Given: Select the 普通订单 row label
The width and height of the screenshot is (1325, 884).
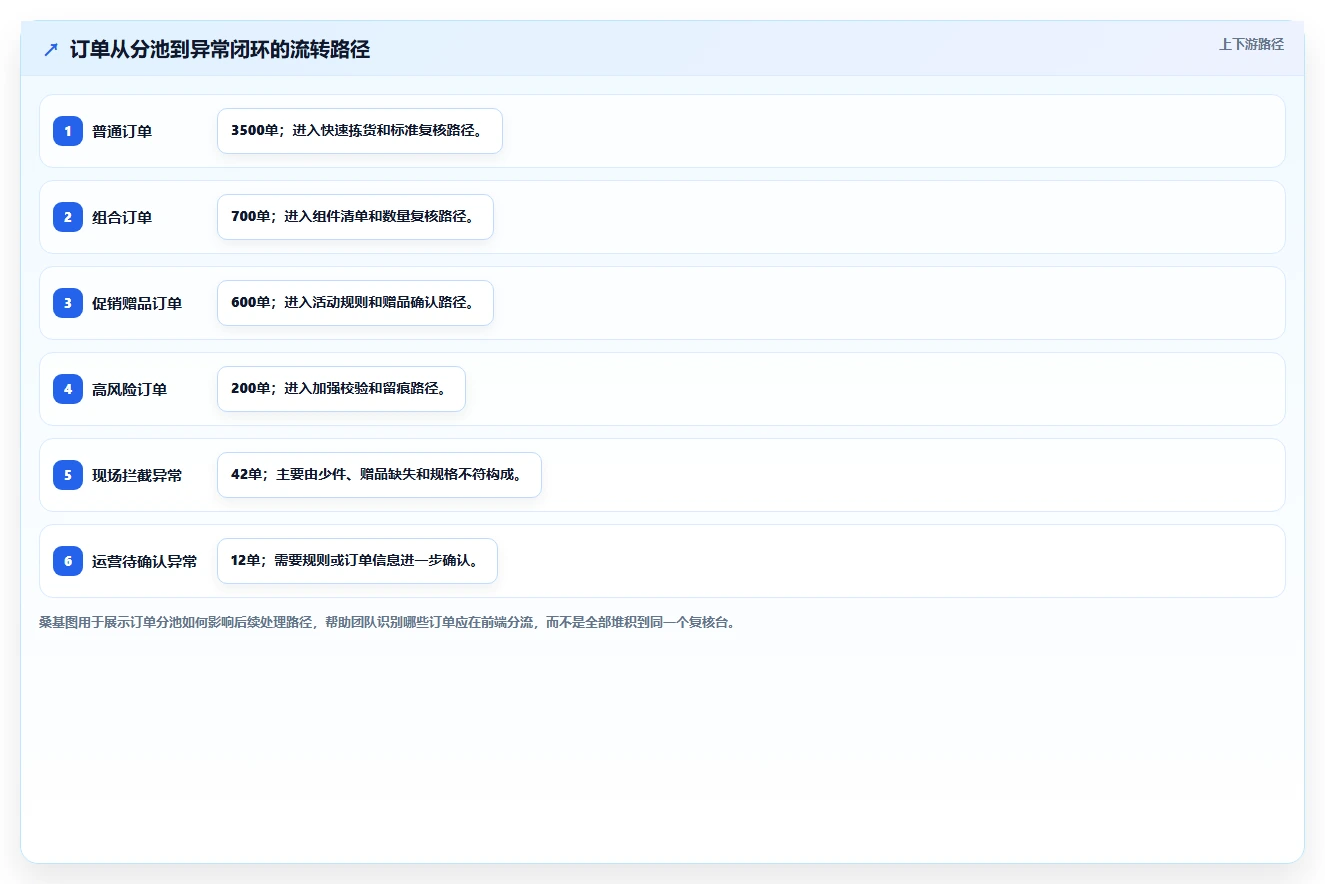Looking at the screenshot, I should click(x=122, y=131).
